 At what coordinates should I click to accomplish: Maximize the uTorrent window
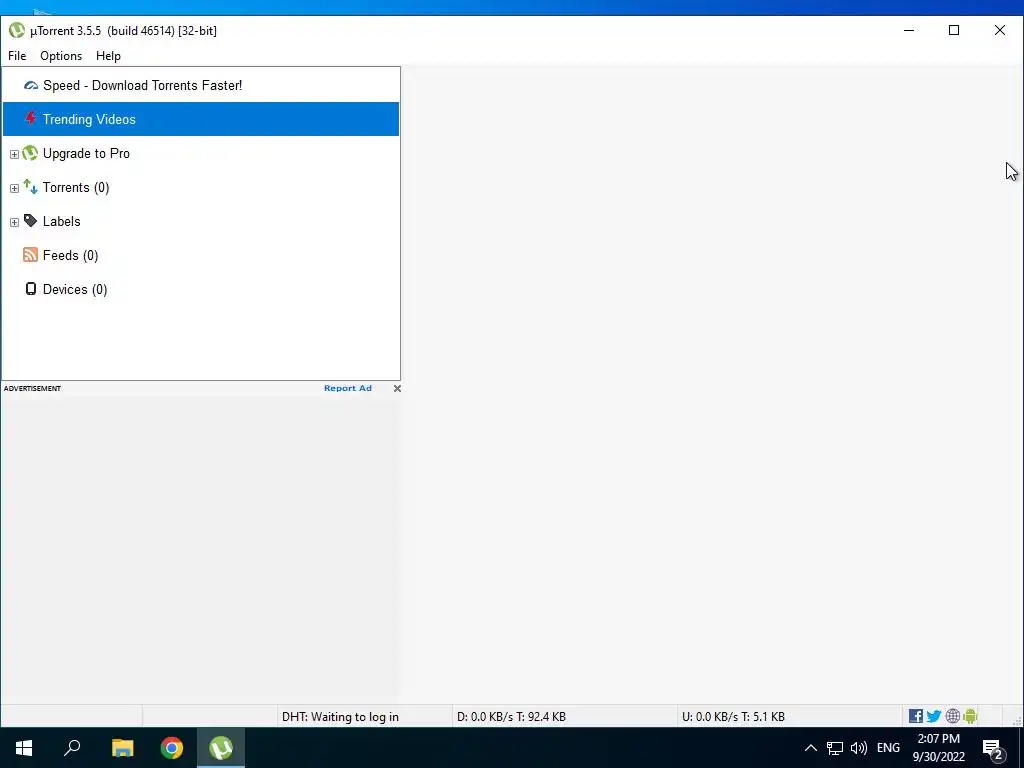[954, 30]
